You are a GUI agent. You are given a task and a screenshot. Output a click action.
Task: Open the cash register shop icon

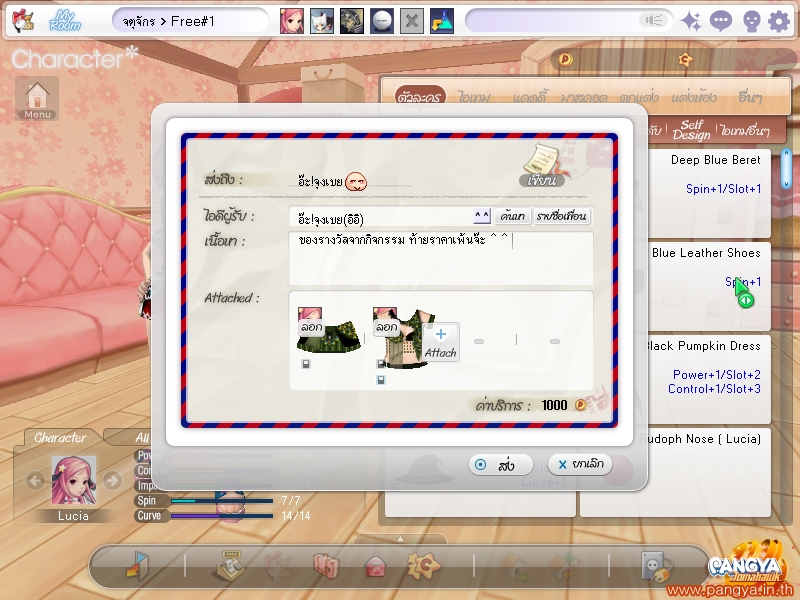(228, 565)
